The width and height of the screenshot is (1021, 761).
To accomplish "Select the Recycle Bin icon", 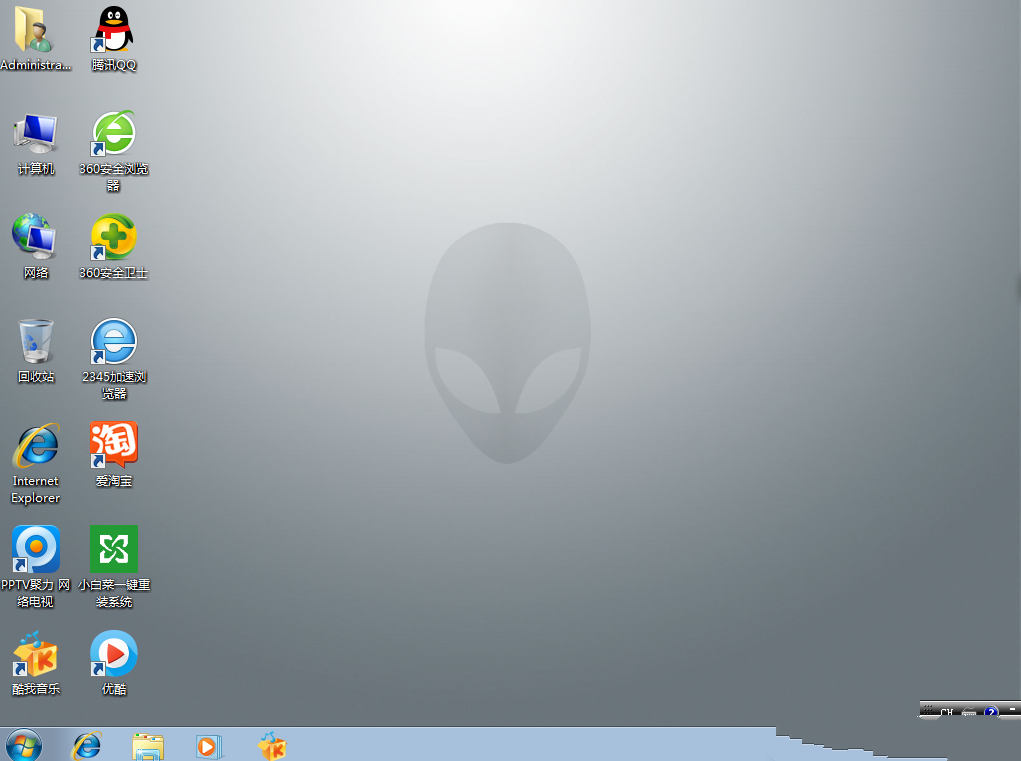I will 36,342.
